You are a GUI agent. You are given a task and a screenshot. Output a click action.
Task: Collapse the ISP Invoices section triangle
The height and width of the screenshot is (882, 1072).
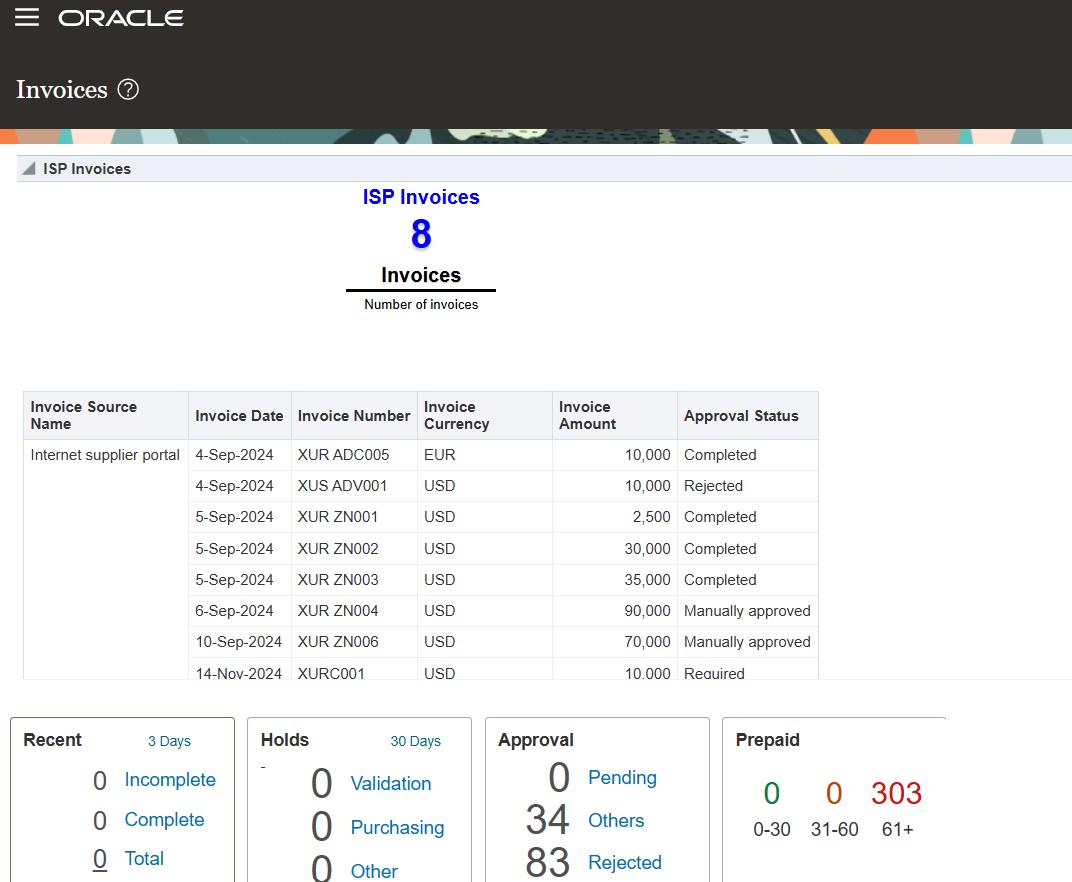(x=29, y=169)
